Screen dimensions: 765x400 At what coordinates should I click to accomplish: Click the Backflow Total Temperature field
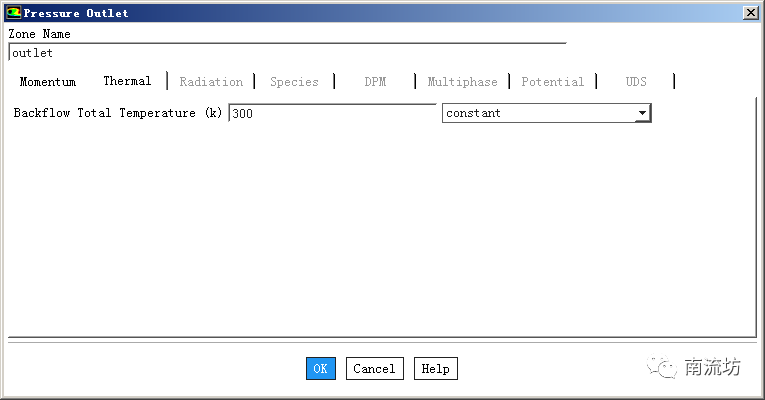332,113
